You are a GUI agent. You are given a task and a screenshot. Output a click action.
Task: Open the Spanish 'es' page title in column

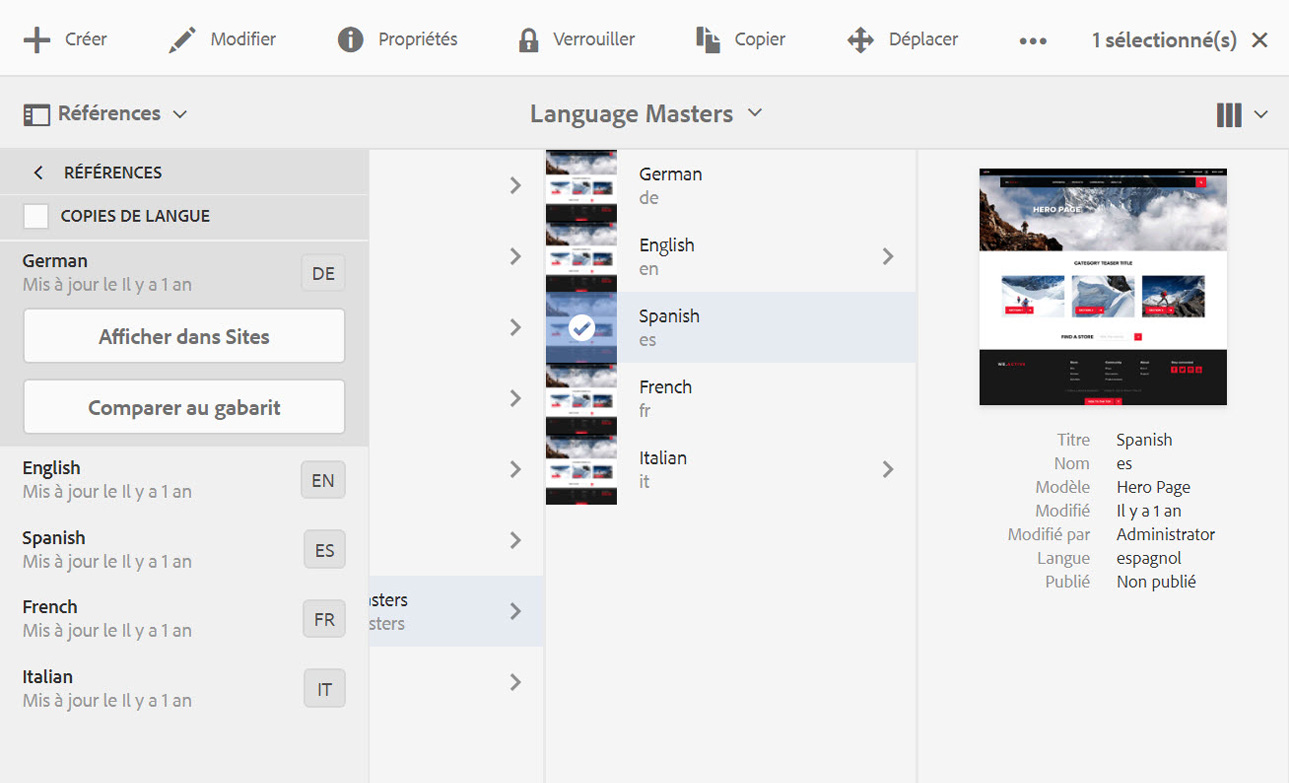[x=669, y=316]
